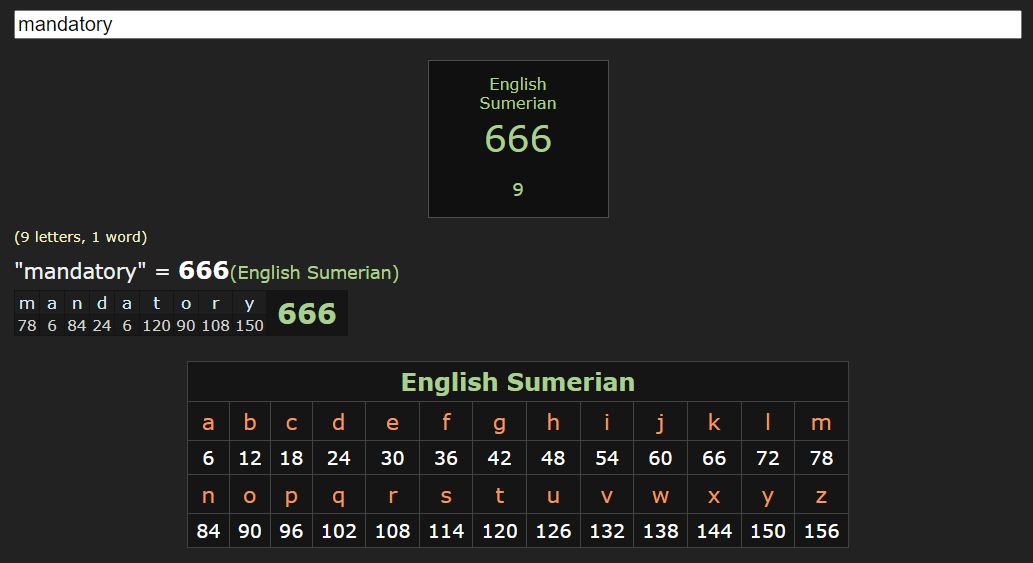Image resolution: width=1033 pixels, height=563 pixels.
Task: Click value 42 in the cipher table
Action: point(499,458)
